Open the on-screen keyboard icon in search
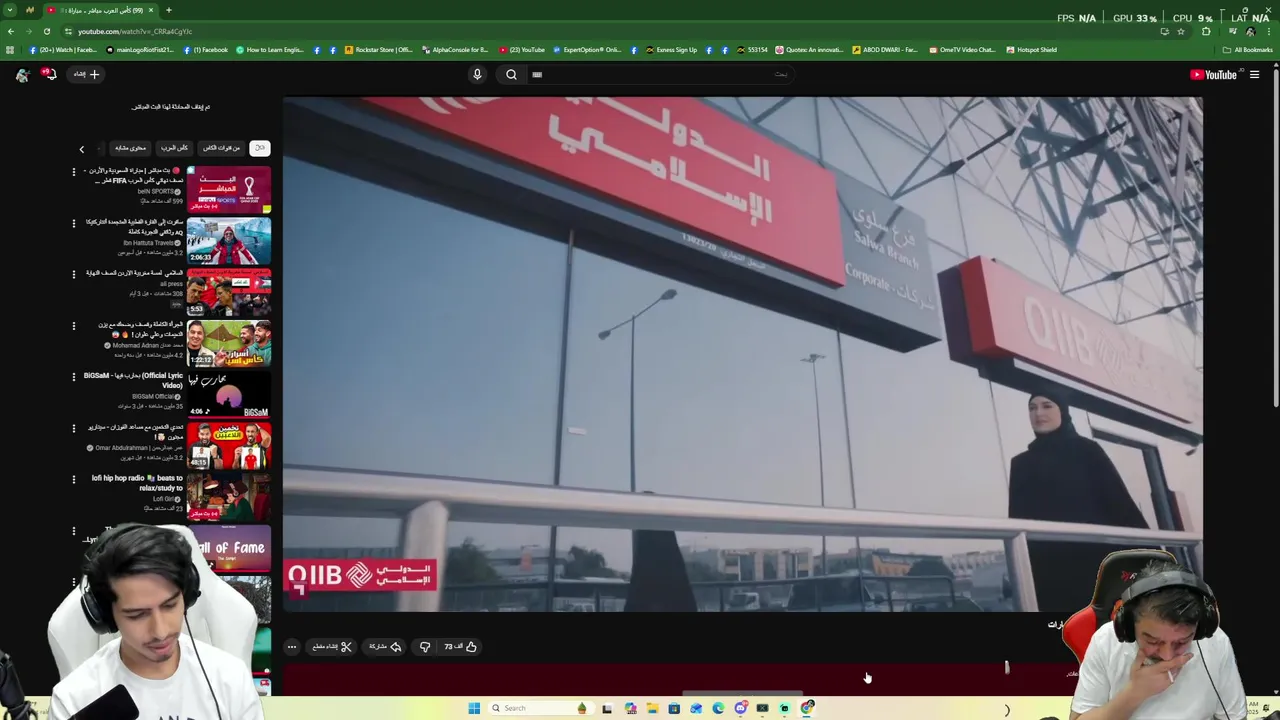This screenshot has width=1280, height=720. coord(537,74)
